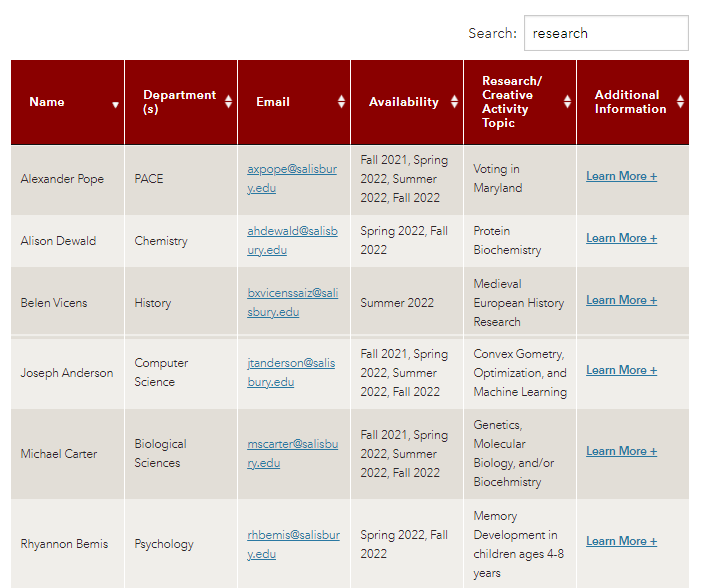The height and width of the screenshot is (588, 713).
Task: Show Learn More for Michael Carter
Action: pyautogui.click(x=621, y=451)
